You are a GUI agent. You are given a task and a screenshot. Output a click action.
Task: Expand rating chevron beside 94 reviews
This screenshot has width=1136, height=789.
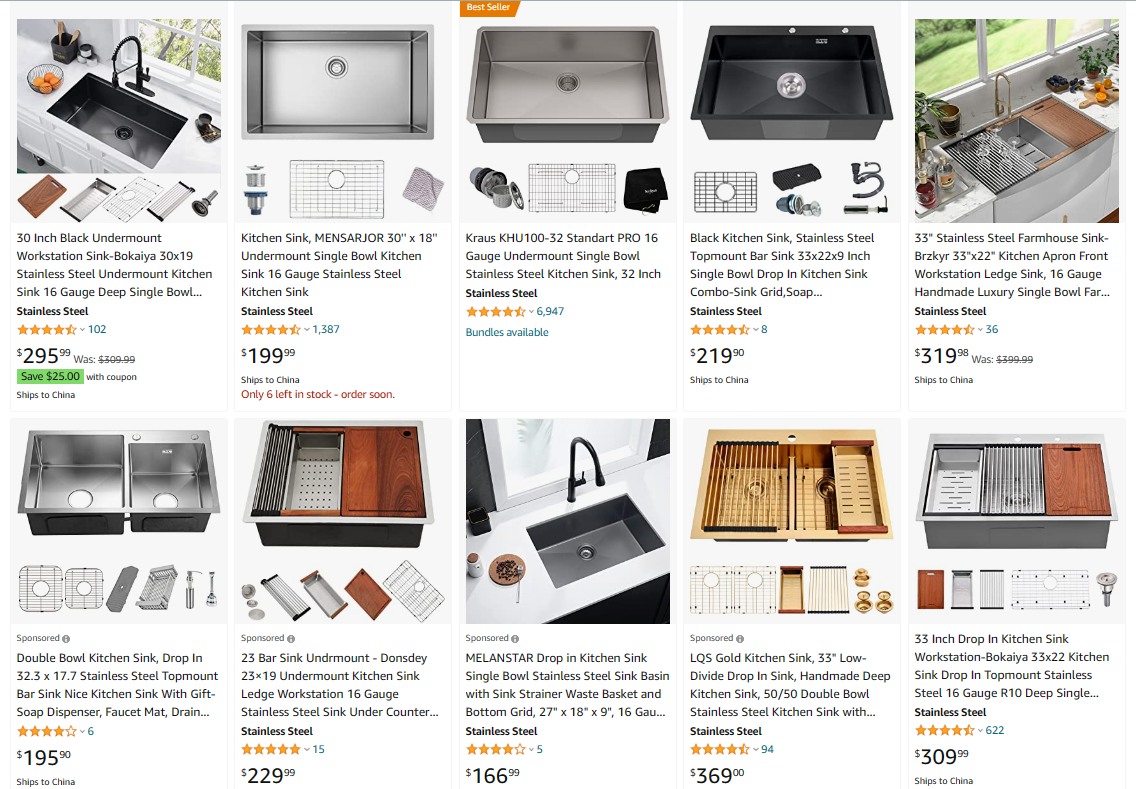(756, 749)
